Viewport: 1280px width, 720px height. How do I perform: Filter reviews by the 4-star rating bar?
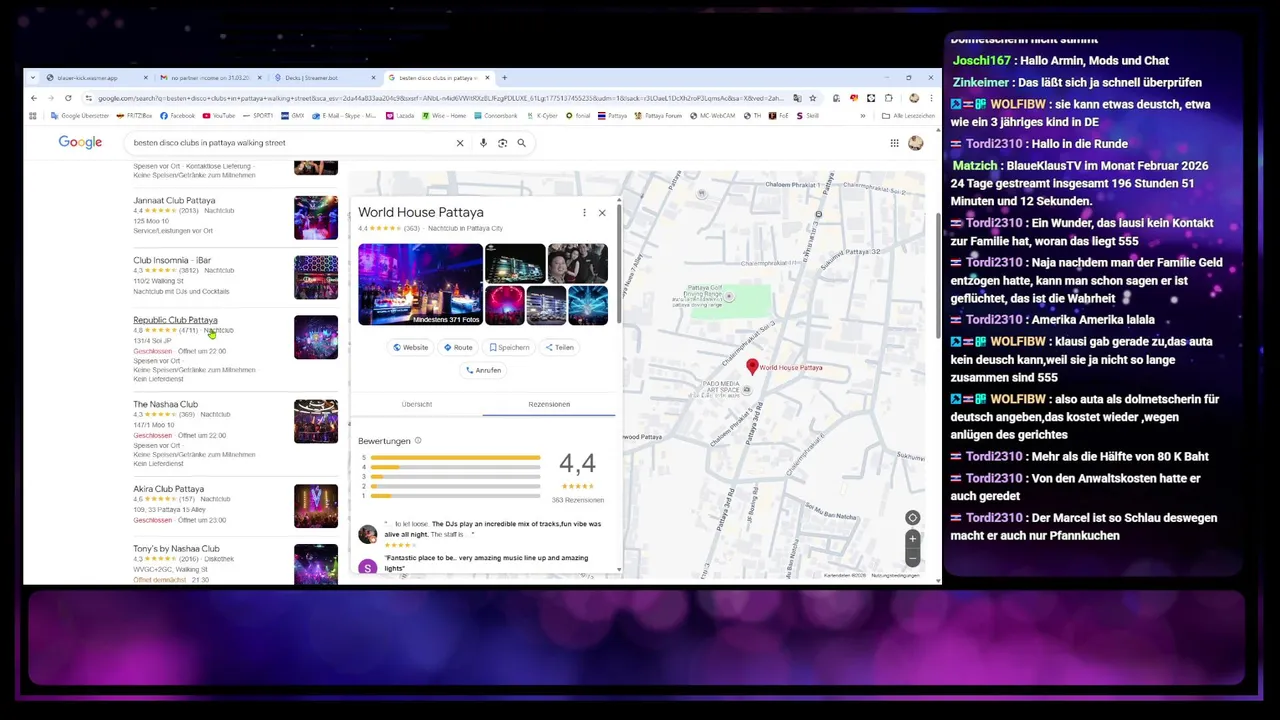tap(455, 467)
